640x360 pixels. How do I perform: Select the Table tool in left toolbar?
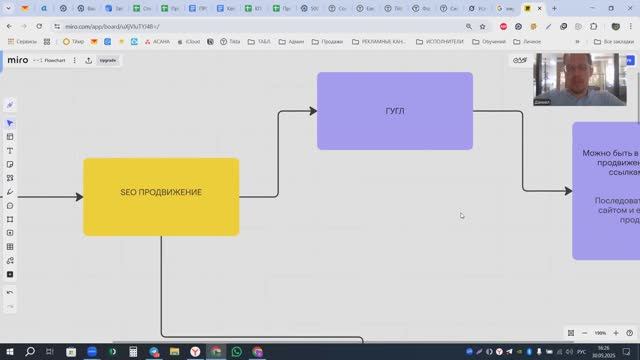point(10,247)
